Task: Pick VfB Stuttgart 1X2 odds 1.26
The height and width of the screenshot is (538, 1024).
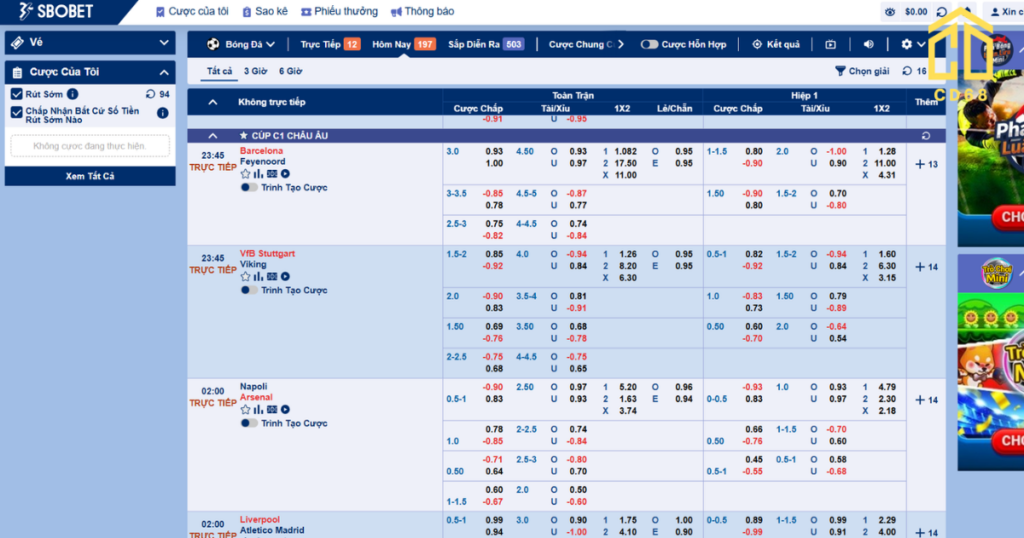Action: (628, 254)
